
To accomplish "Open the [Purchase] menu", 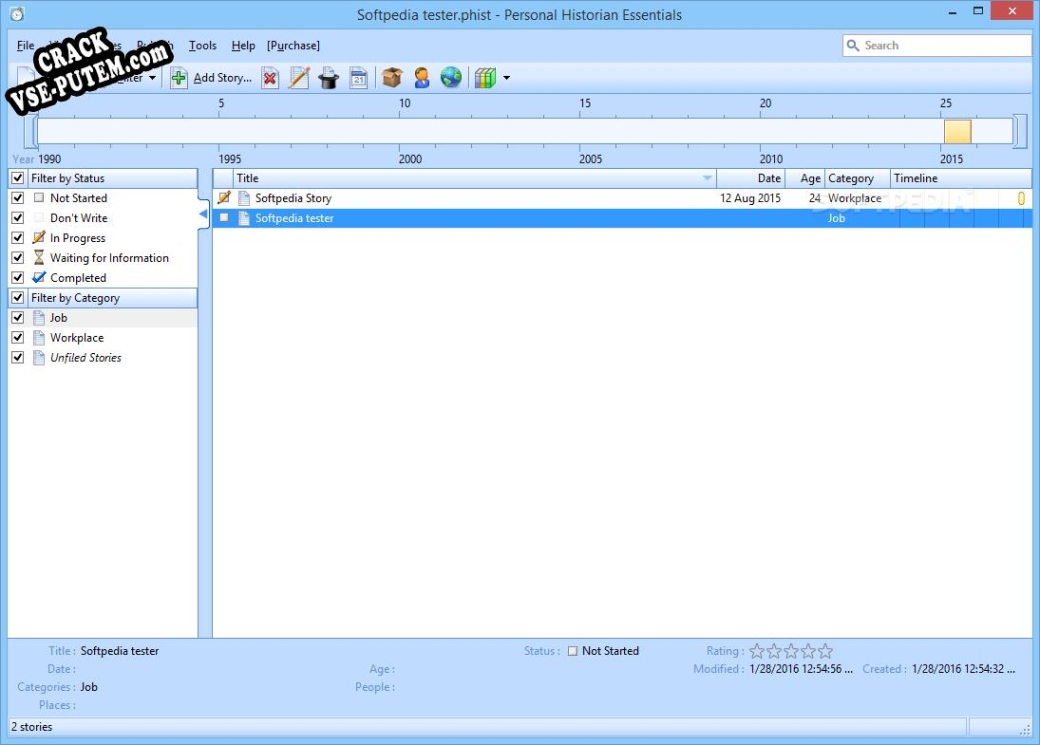I will [293, 45].
